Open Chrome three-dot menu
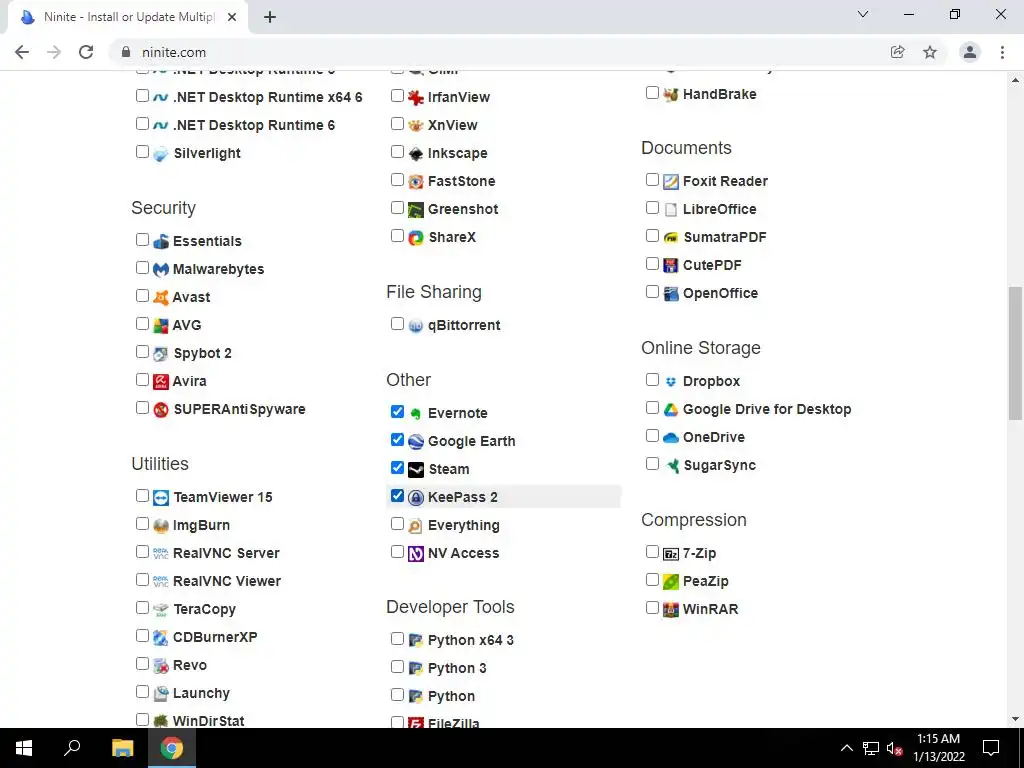The width and height of the screenshot is (1024, 768). coord(1002,52)
